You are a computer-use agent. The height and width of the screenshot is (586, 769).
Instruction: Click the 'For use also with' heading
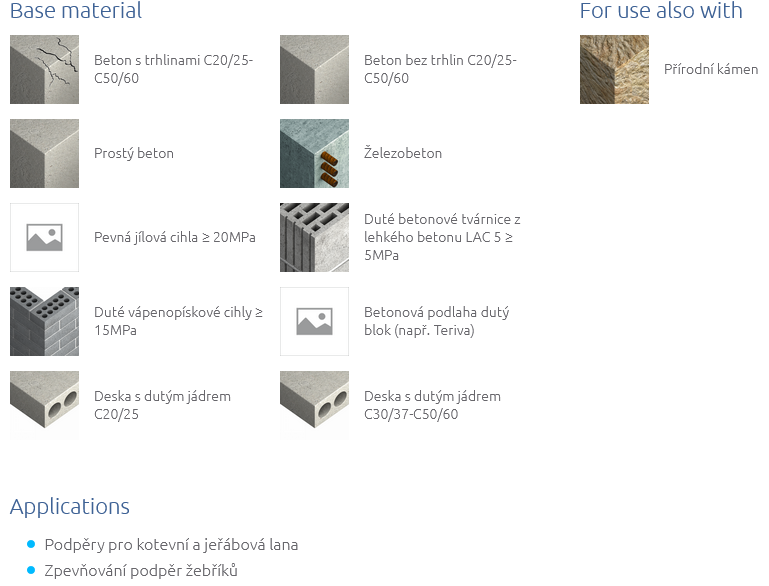pyautogui.click(x=661, y=11)
